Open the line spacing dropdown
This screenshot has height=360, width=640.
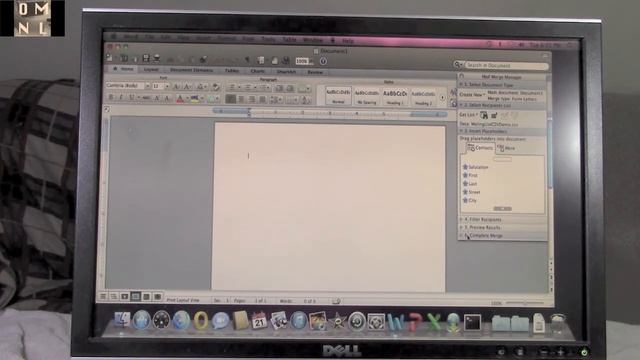click(276, 100)
